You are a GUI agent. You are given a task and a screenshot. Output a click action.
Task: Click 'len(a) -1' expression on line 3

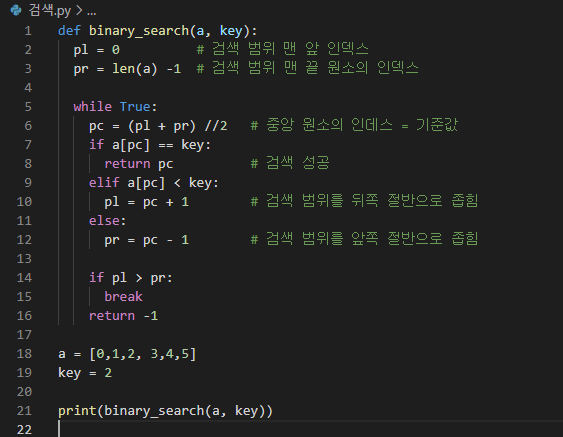pos(147,69)
